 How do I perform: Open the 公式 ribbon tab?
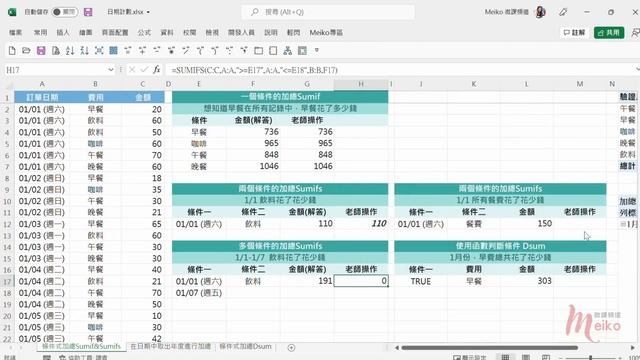pyautogui.click(x=144, y=32)
